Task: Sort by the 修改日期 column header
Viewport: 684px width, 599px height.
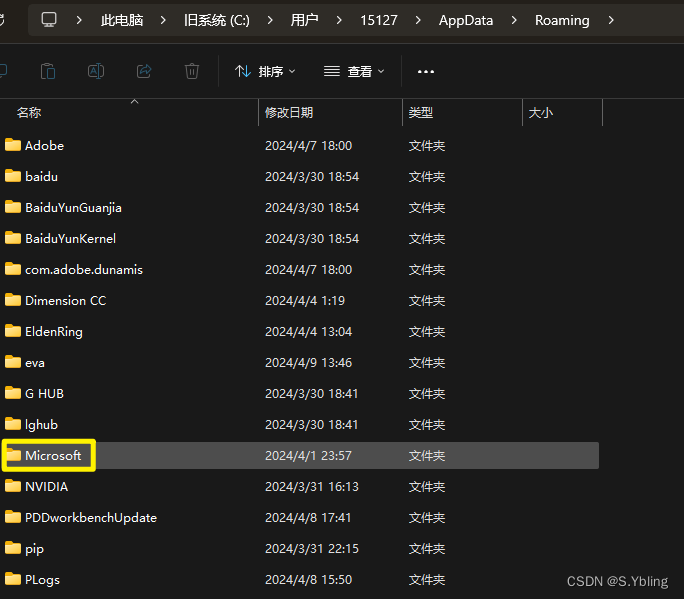Action: point(289,113)
